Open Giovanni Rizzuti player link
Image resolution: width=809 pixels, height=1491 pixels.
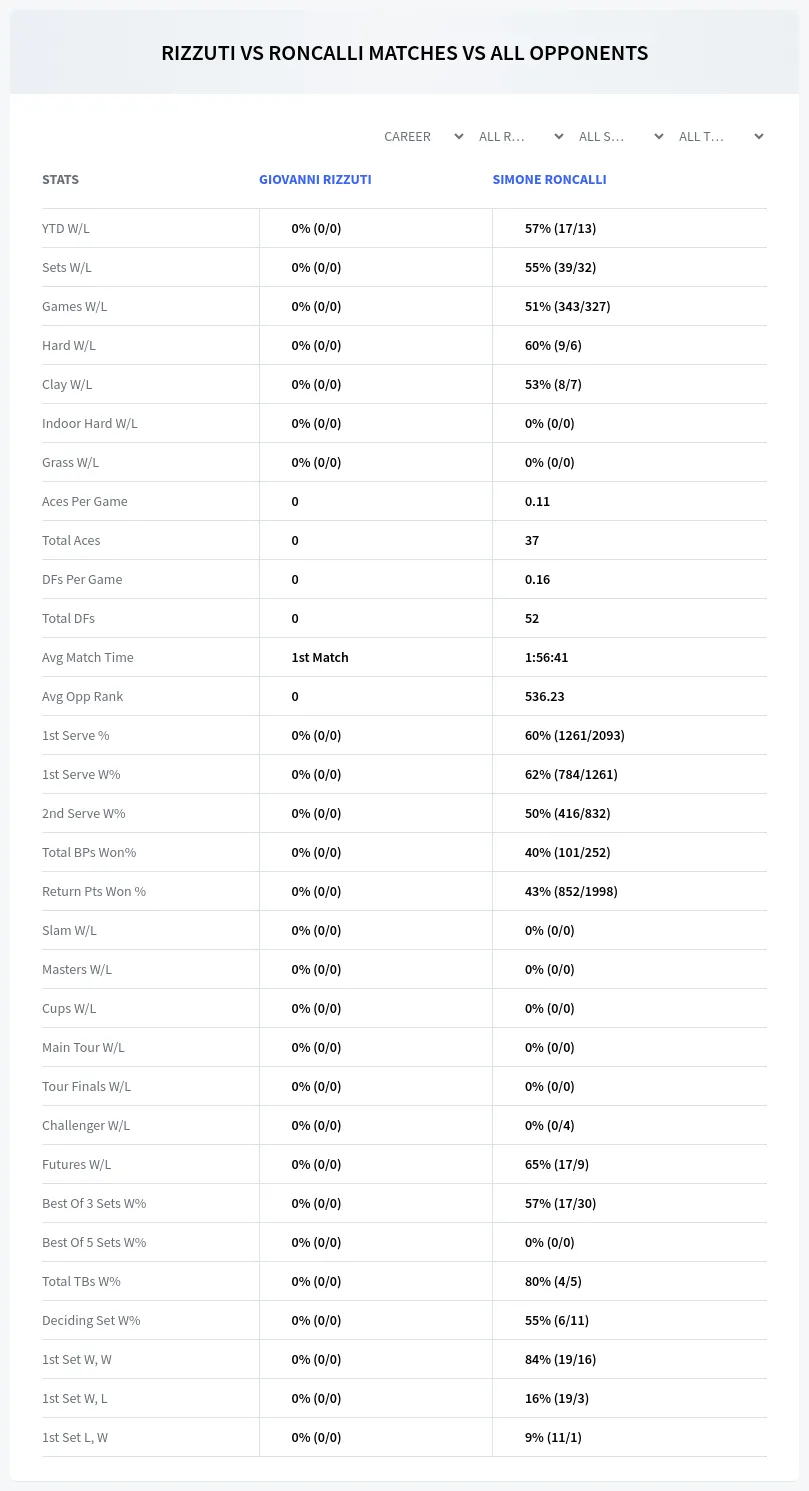coord(315,180)
